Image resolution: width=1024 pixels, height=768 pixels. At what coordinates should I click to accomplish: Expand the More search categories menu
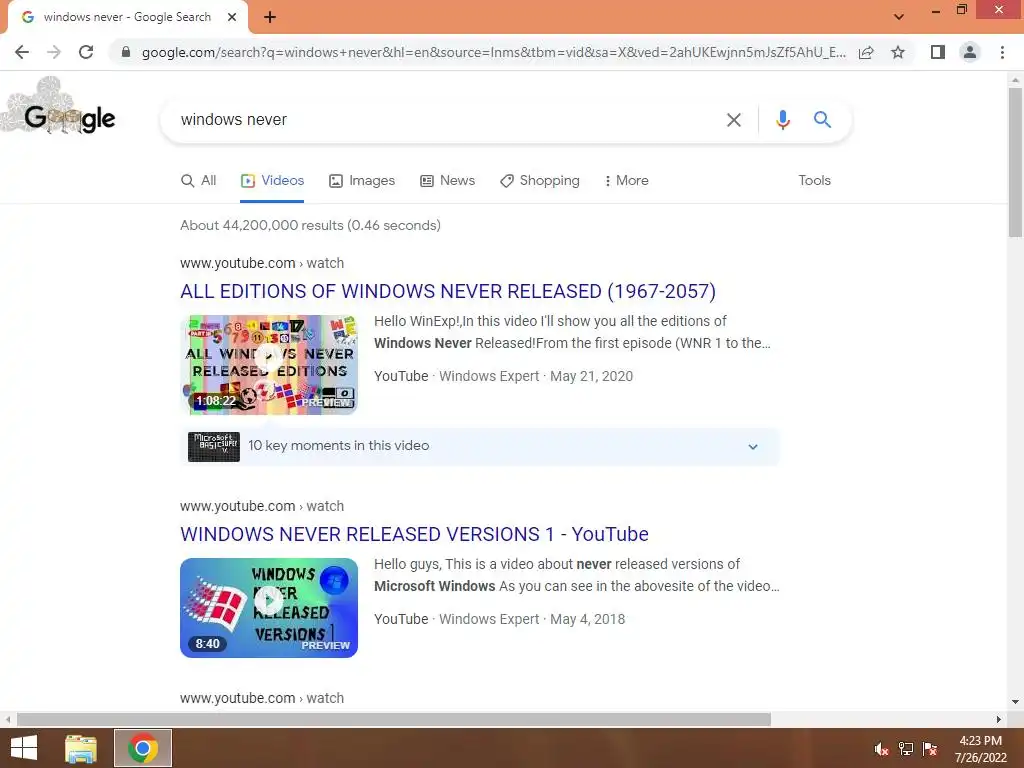click(x=626, y=181)
